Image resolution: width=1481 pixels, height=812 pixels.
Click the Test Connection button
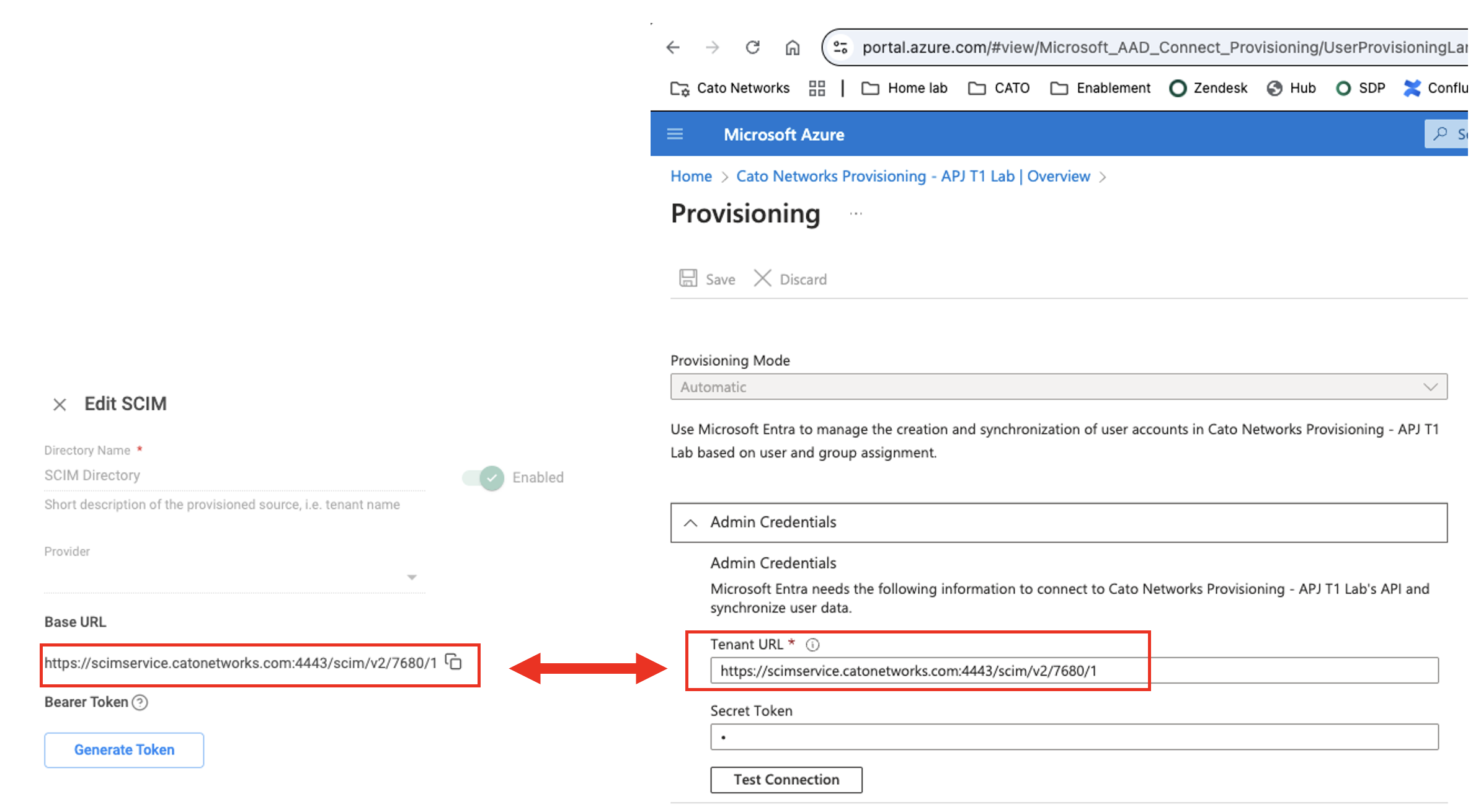[786, 779]
